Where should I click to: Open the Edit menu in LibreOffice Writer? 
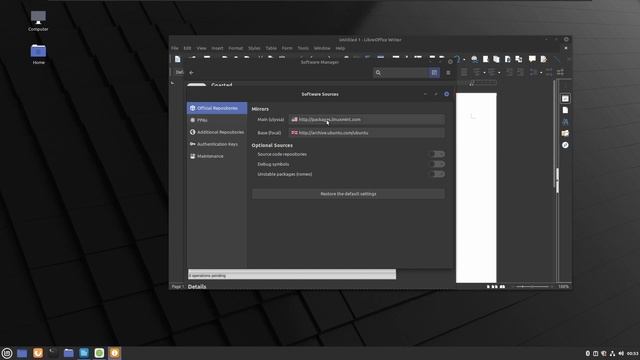187,48
